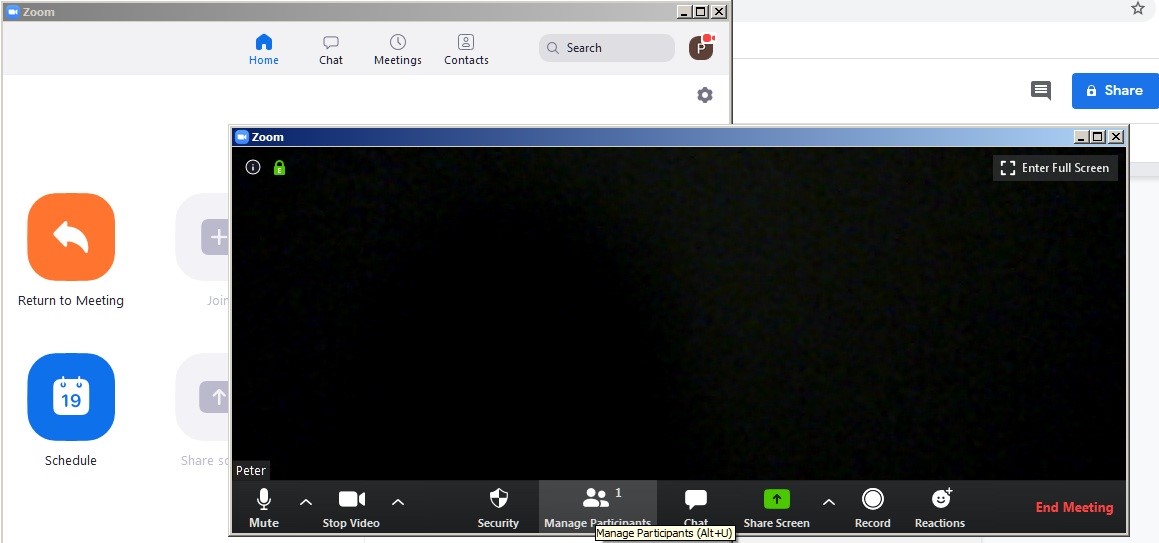Click Enter Full Screen
The width and height of the screenshot is (1159, 543).
(x=1055, y=168)
